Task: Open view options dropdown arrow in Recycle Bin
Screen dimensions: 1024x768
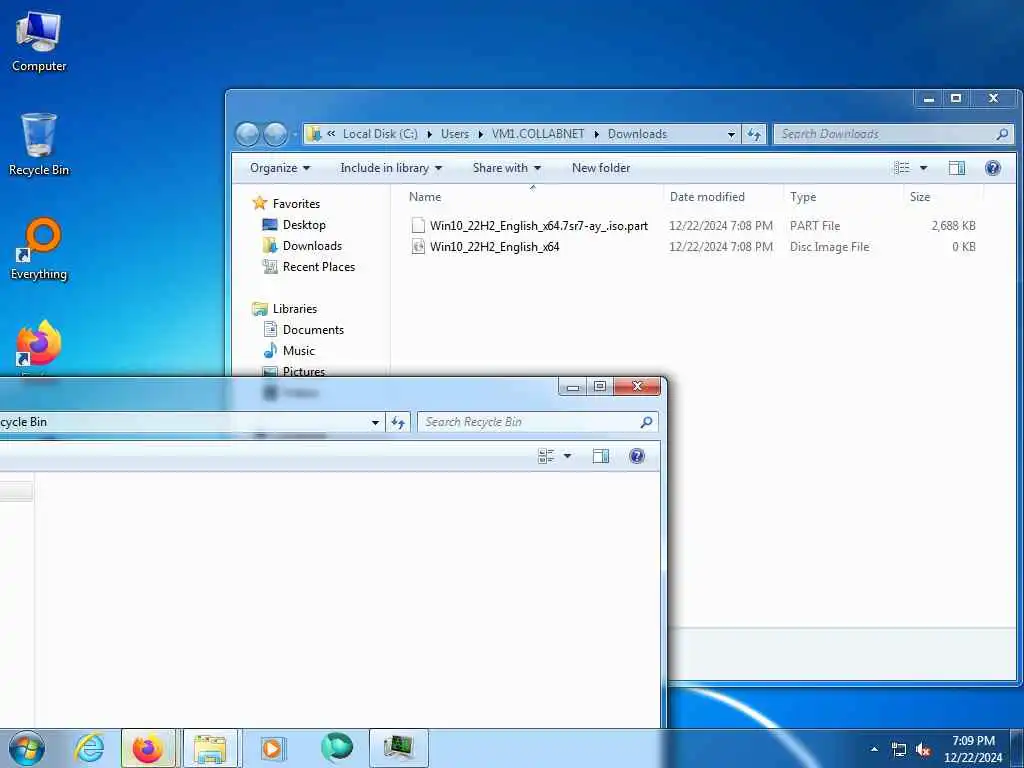Action: pos(568,456)
